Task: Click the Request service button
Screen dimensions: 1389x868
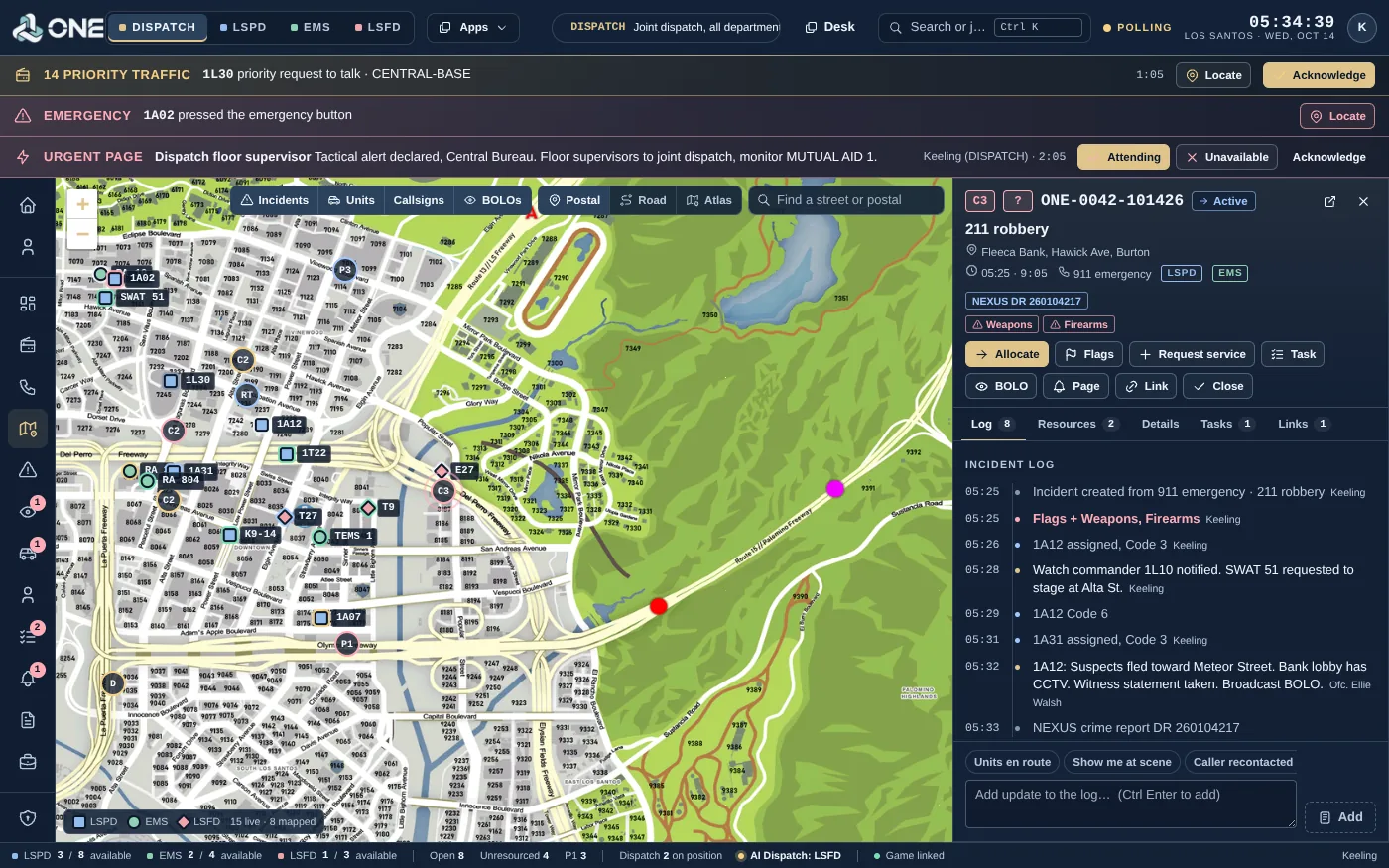Action: 1192,354
